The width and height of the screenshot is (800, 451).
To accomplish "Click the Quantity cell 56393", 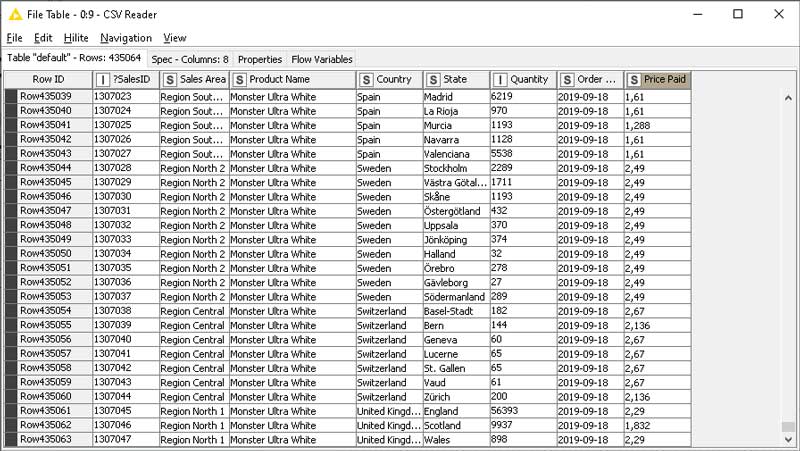I will pos(523,411).
